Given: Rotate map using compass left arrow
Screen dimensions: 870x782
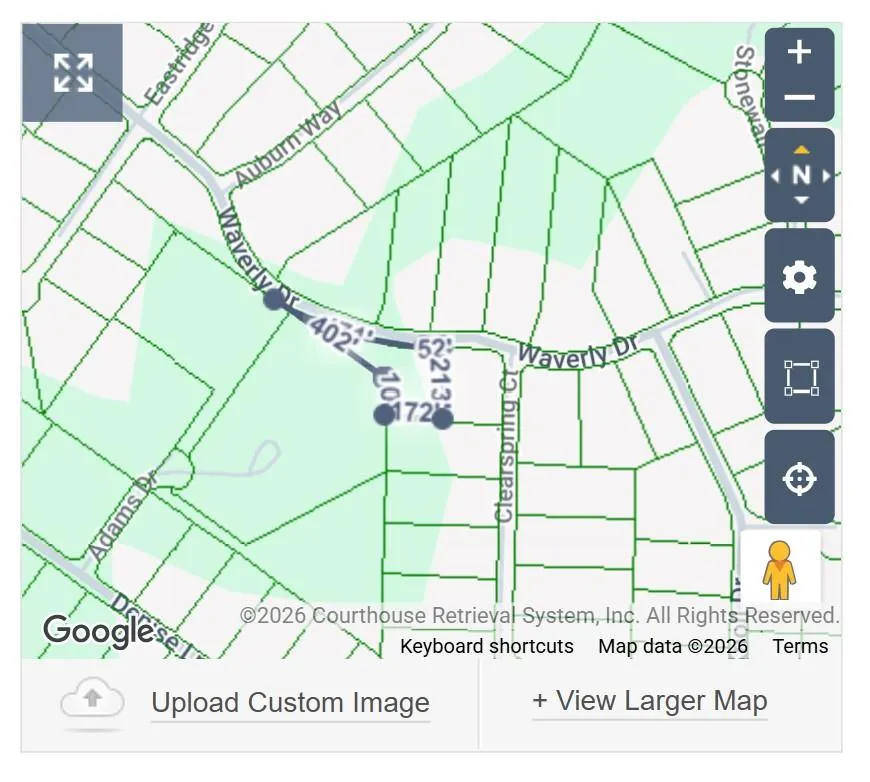Looking at the screenshot, I should point(775,176).
